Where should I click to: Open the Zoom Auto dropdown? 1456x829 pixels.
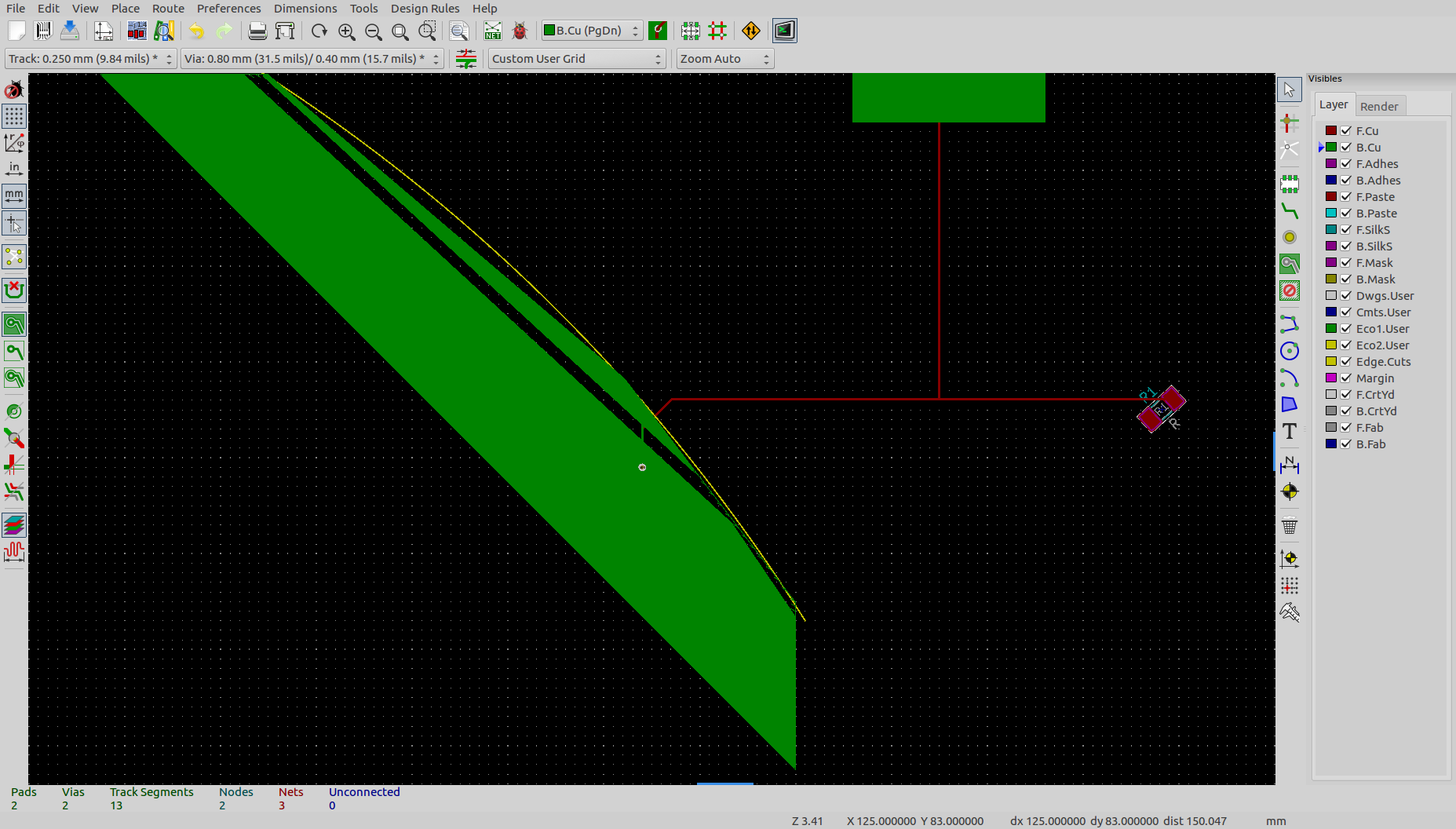pos(724,59)
